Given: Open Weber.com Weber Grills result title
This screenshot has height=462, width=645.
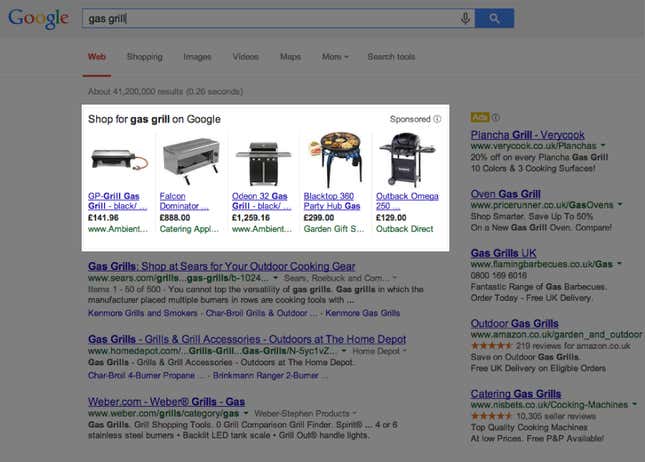Looking at the screenshot, I should [x=167, y=402].
